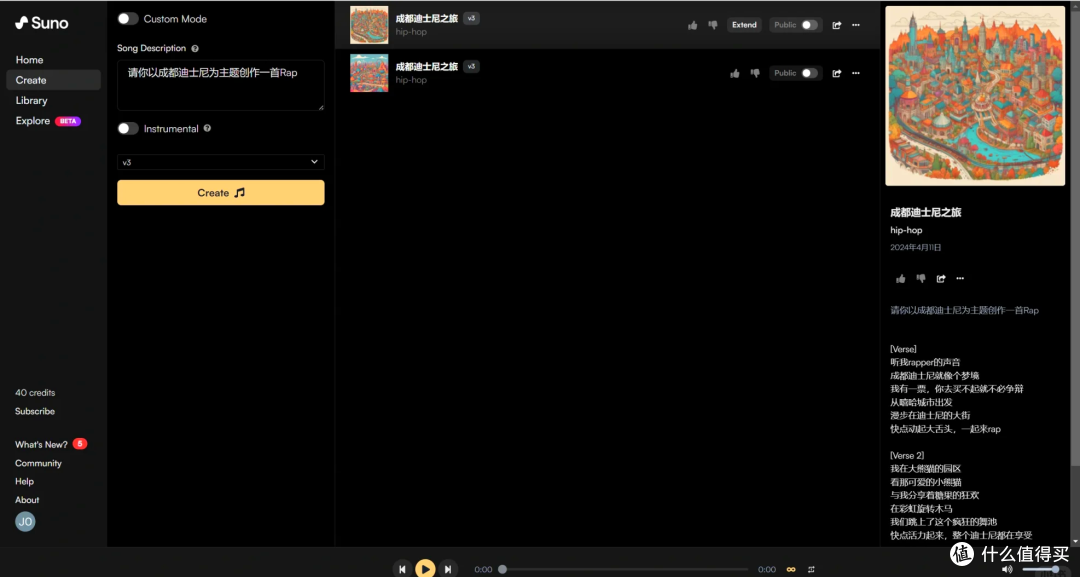The height and width of the screenshot is (577, 1080).
Task: Click the Play button in player
Action: pyautogui.click(x=425, y=569)
